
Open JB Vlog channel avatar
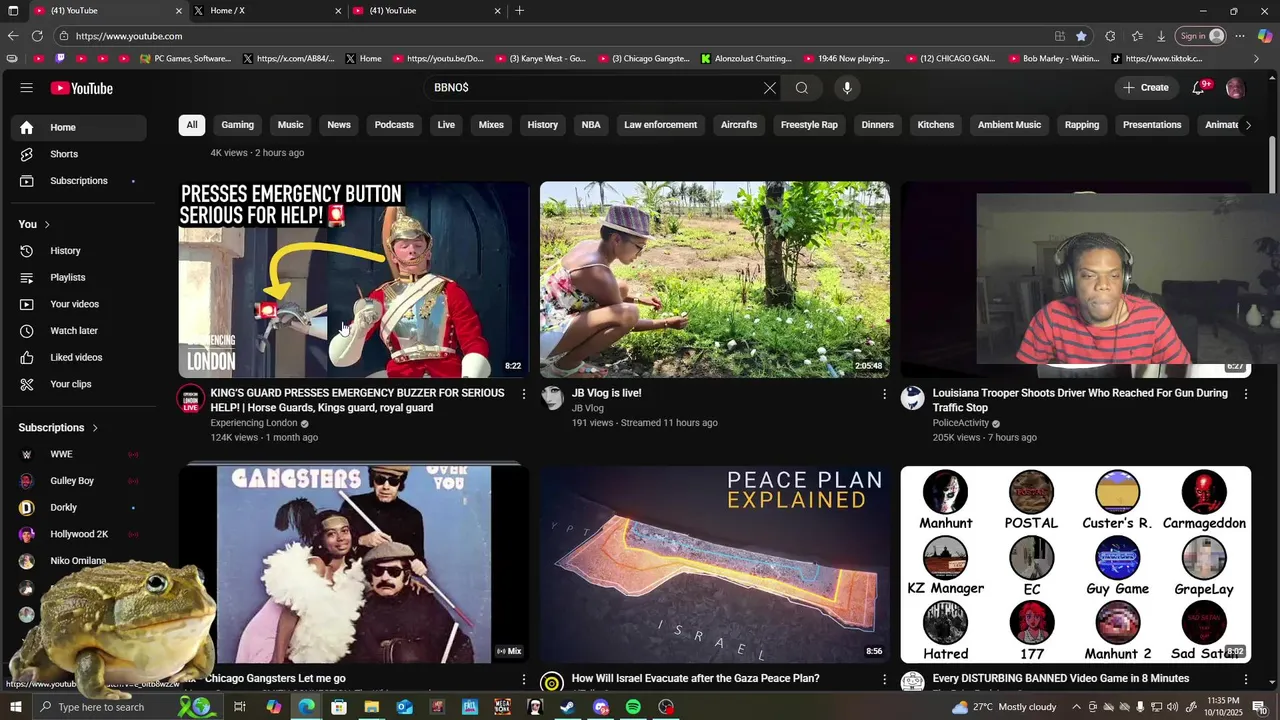point(552,399)
